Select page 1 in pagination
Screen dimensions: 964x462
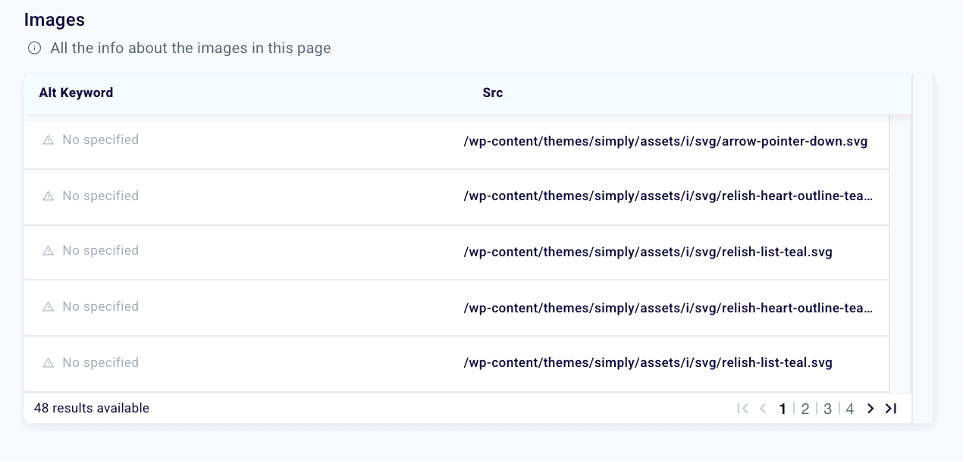tap(782, 408)
